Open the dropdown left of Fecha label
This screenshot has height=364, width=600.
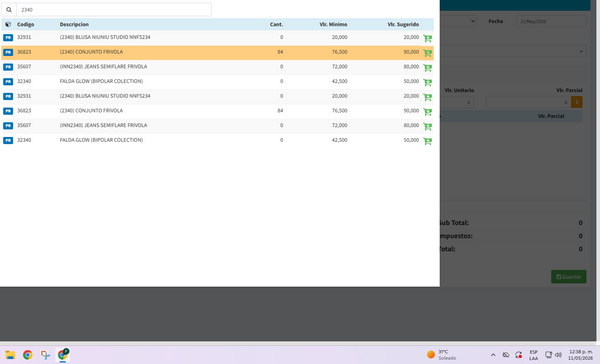tap(458, 21)
